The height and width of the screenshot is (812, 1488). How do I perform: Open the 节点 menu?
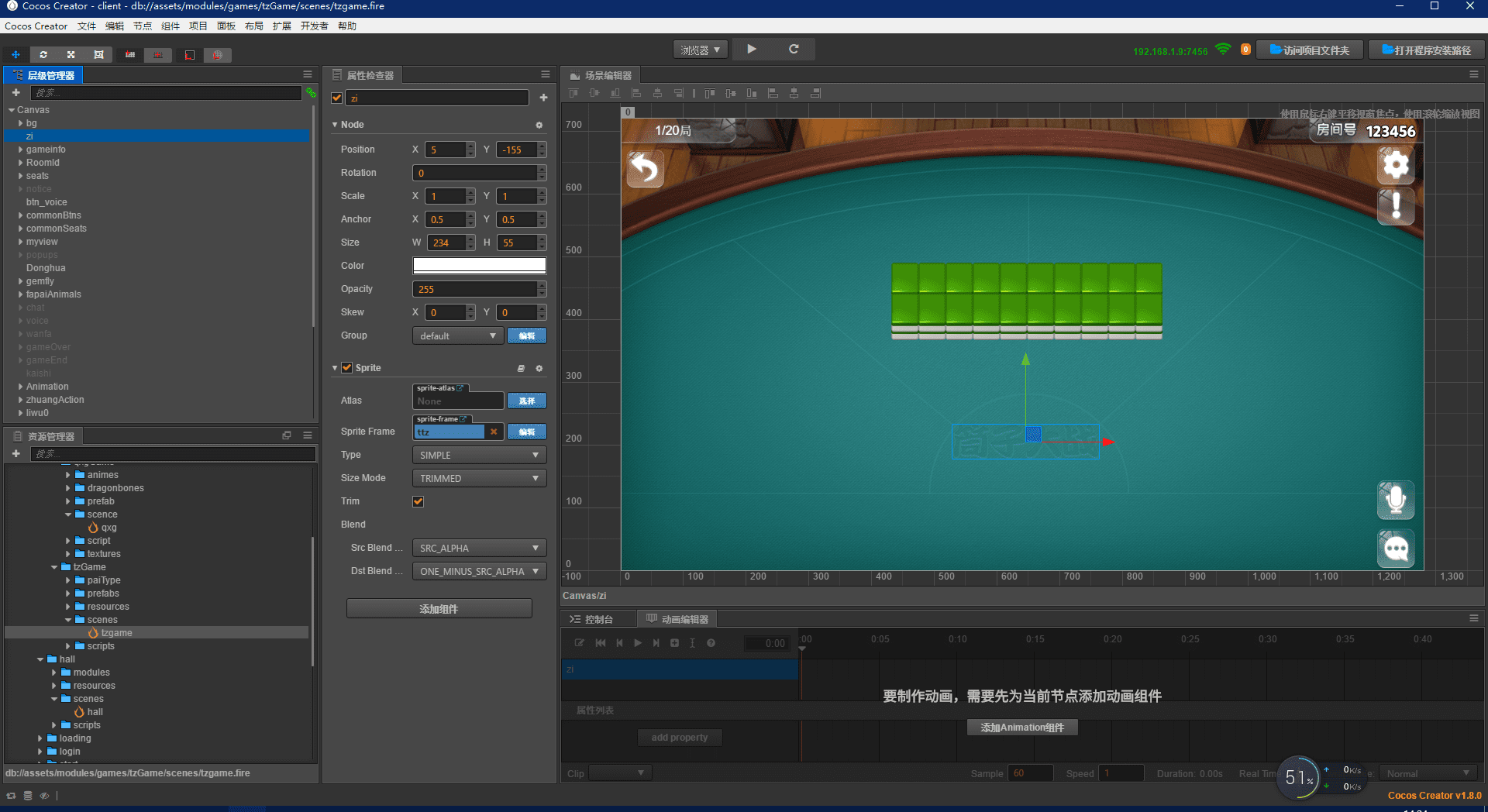(x=143, y=26)
